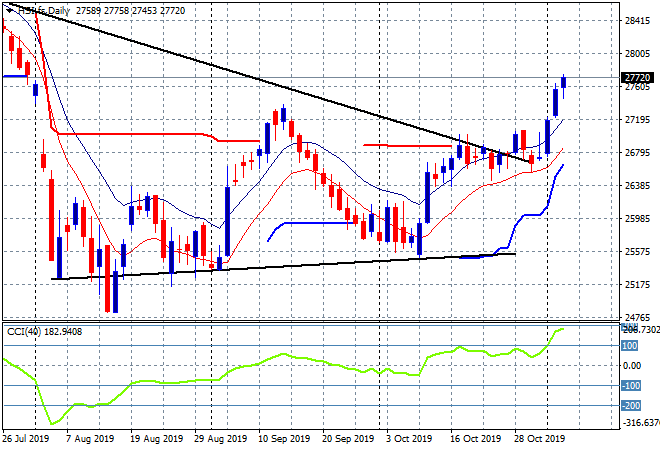Click the 7 Aug 2019 date label
Viewport: 660px width, 450px height.
90,439
